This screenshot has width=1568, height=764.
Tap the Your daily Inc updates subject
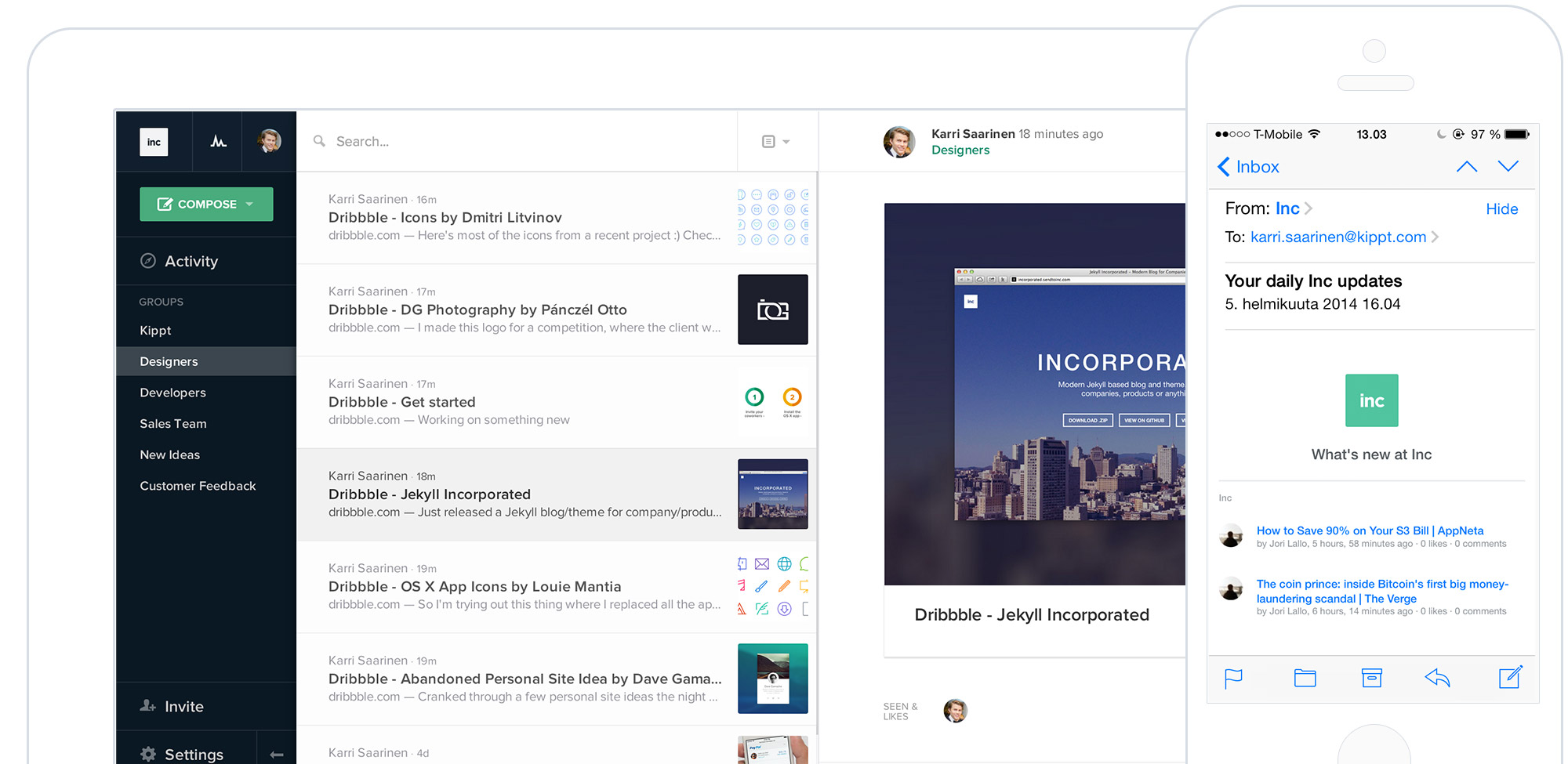pyautogui.click(x=1313, y=281)
